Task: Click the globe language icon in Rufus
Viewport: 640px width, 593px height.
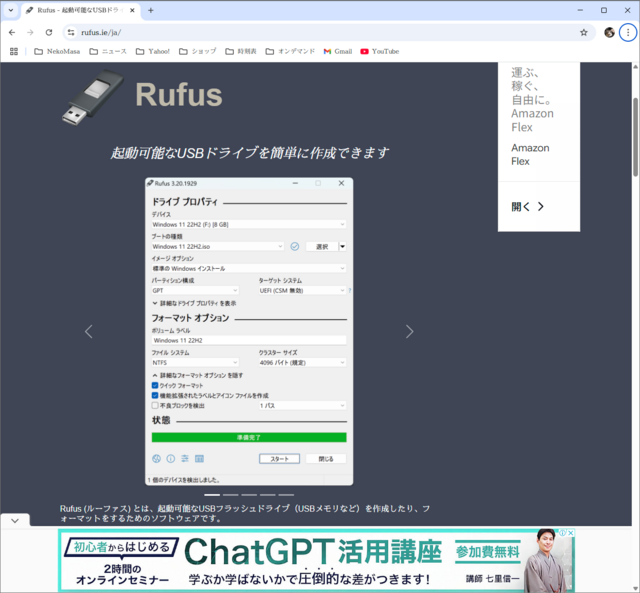Action: click(x=156, y=459)
